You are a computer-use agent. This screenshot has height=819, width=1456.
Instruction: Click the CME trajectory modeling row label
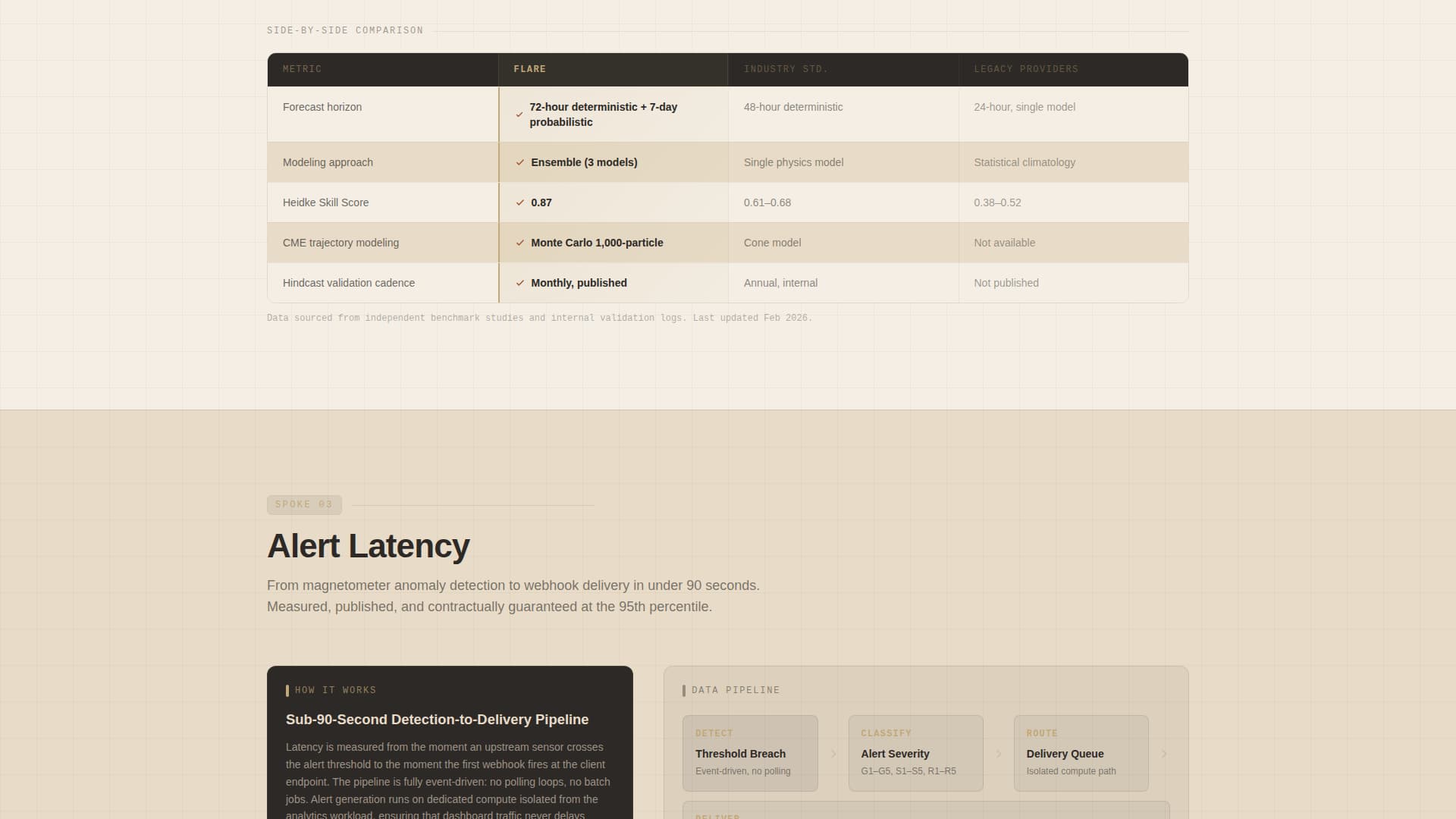[340, 243]
